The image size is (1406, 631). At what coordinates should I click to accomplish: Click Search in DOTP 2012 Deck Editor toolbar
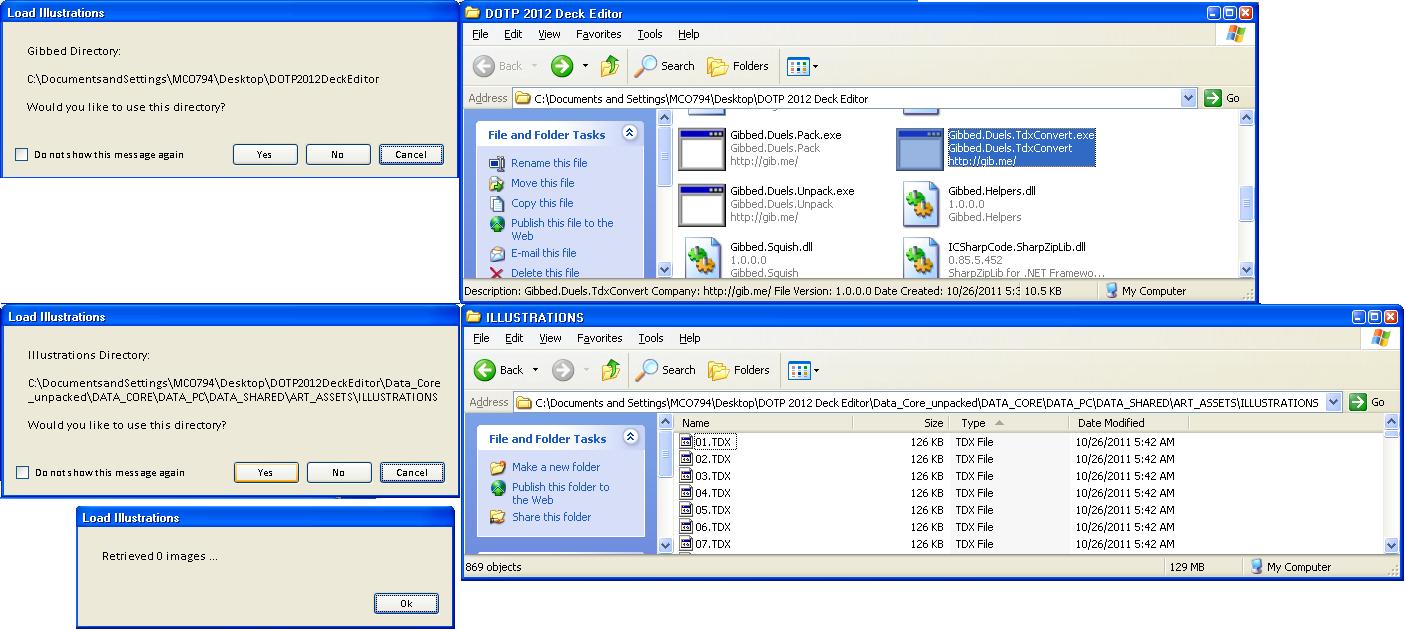665,66
